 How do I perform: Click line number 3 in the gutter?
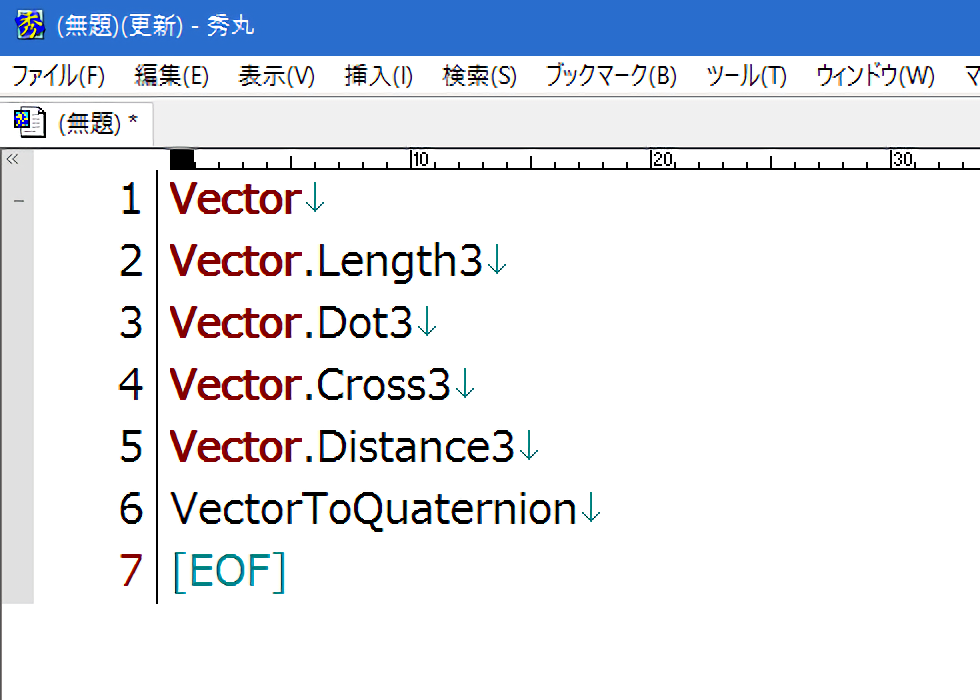(x=131, y=324)
